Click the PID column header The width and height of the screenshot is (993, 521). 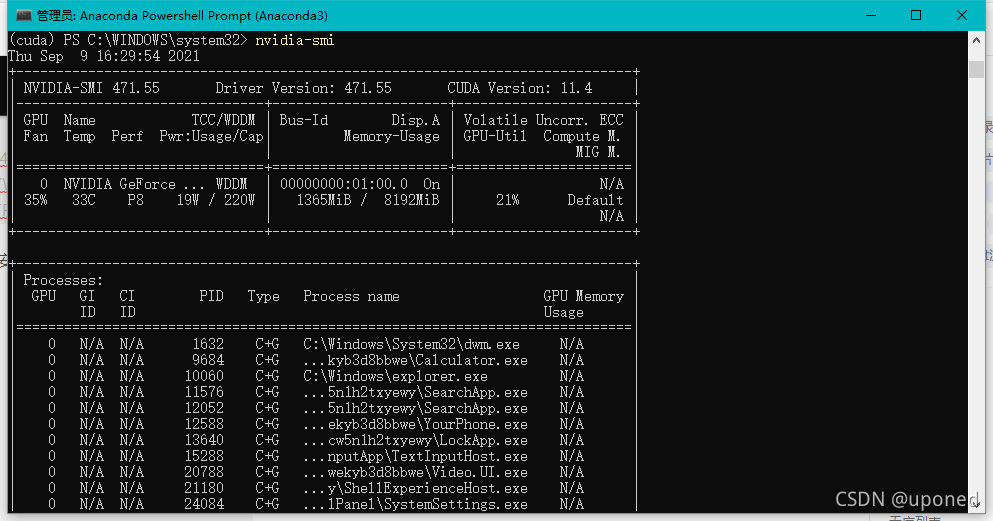211,296
